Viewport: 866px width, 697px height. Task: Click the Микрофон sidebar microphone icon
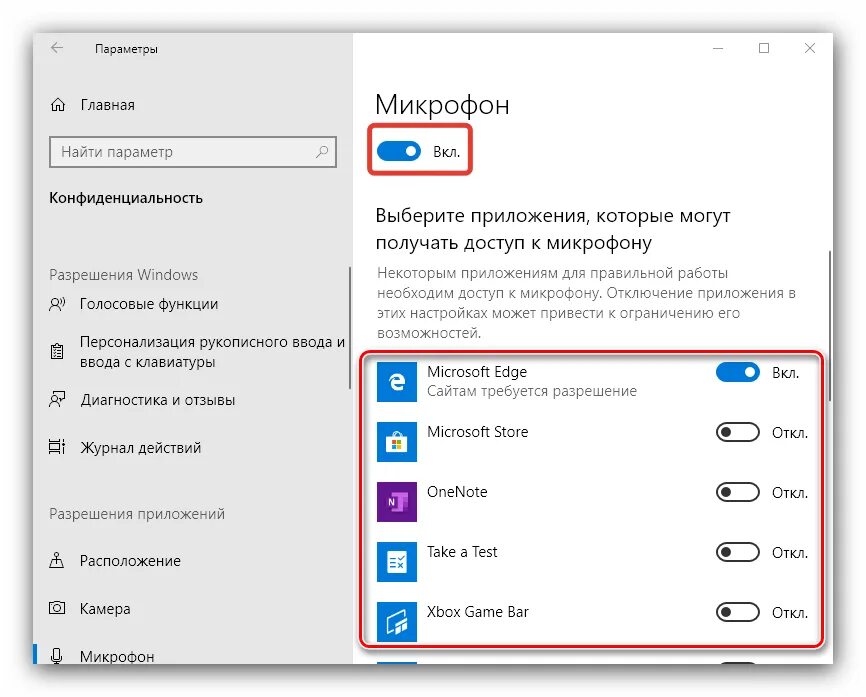56,656
